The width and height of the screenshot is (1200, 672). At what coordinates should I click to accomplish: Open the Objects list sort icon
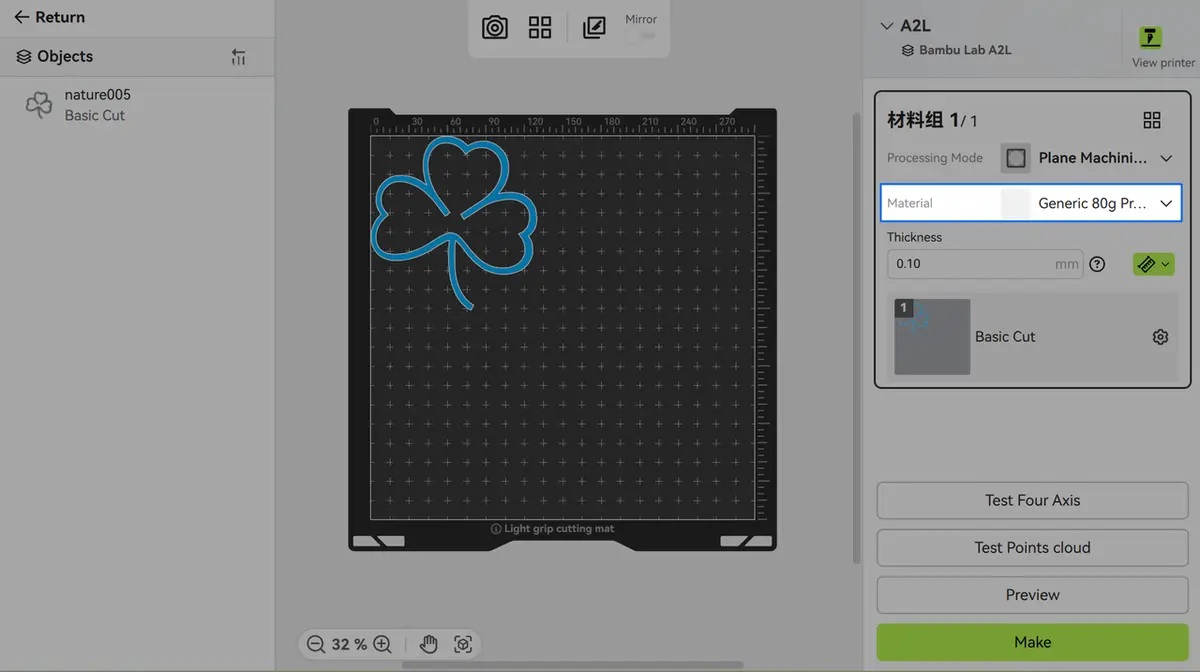[x=238, y=57]
